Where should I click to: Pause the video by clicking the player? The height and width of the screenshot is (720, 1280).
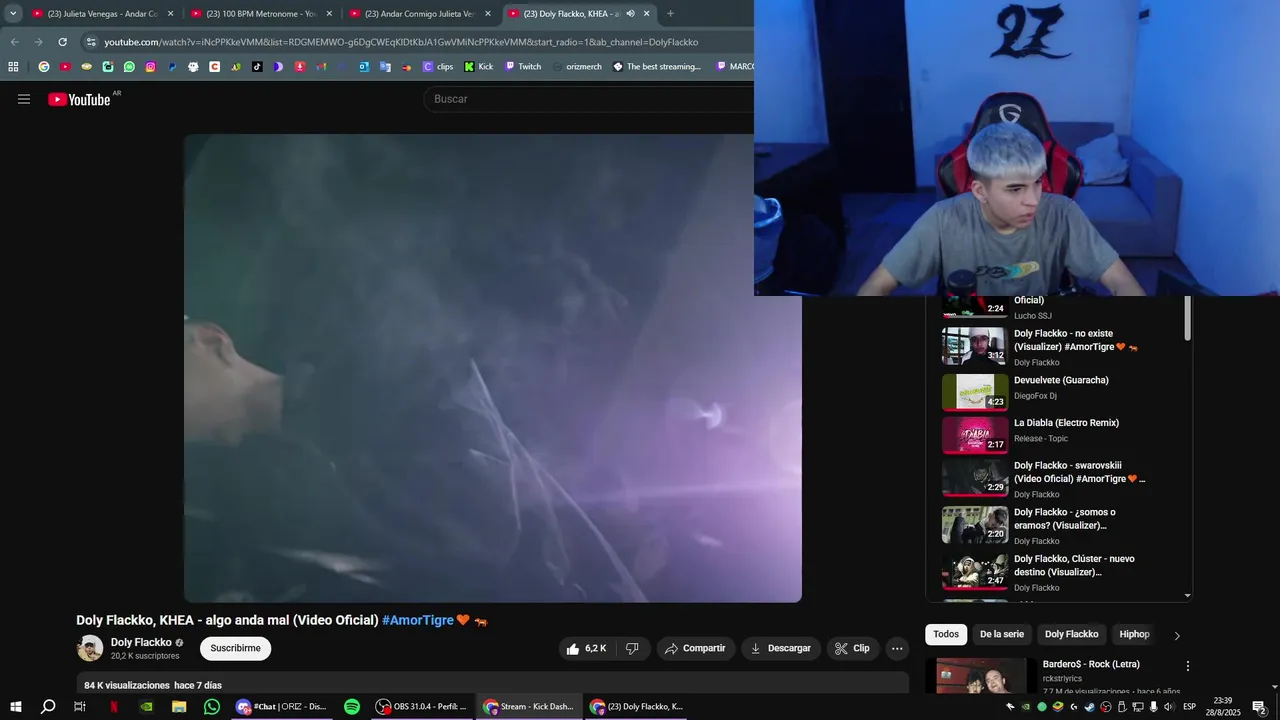[x=492, y=368]
